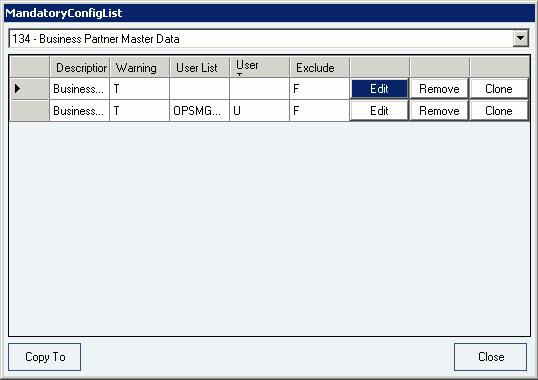This screenshot has width=538, height=380.
Task: Click the U user type cell
Action: click(x=259, y=111)
